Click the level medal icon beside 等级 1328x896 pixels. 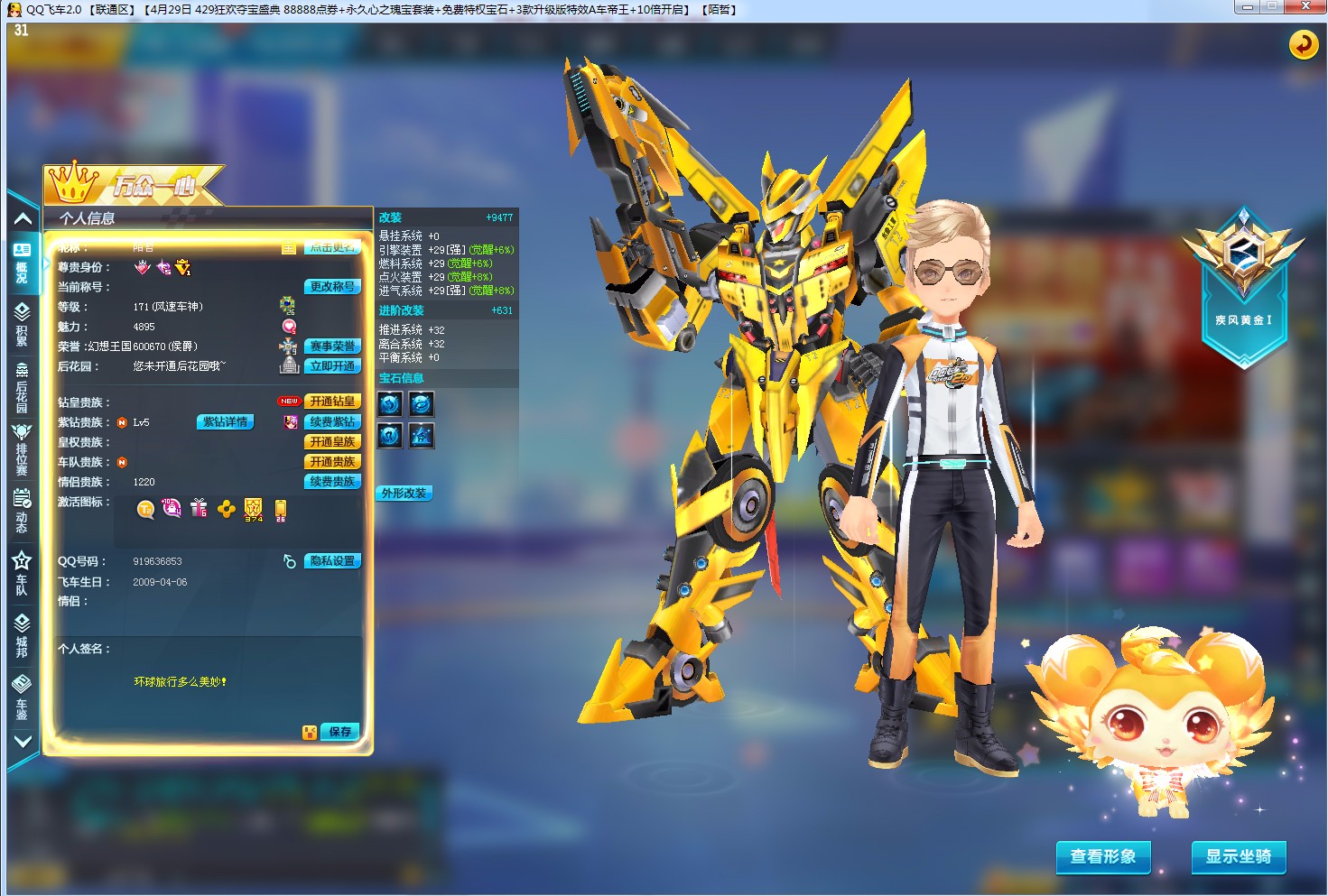click(287, 306)
